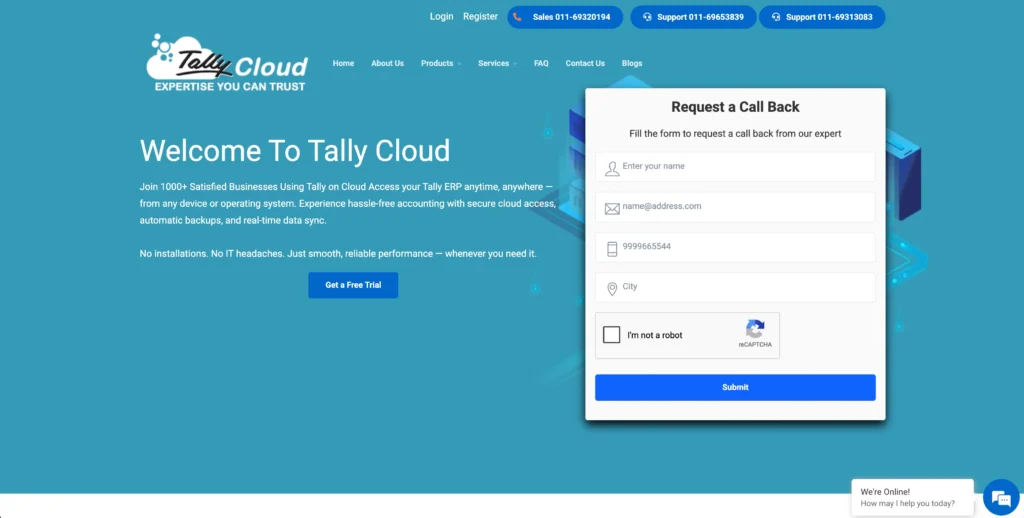Screen dimensions: 1024x518
Task: Expand the Services dropdown menu
Action: pos(498,63)
